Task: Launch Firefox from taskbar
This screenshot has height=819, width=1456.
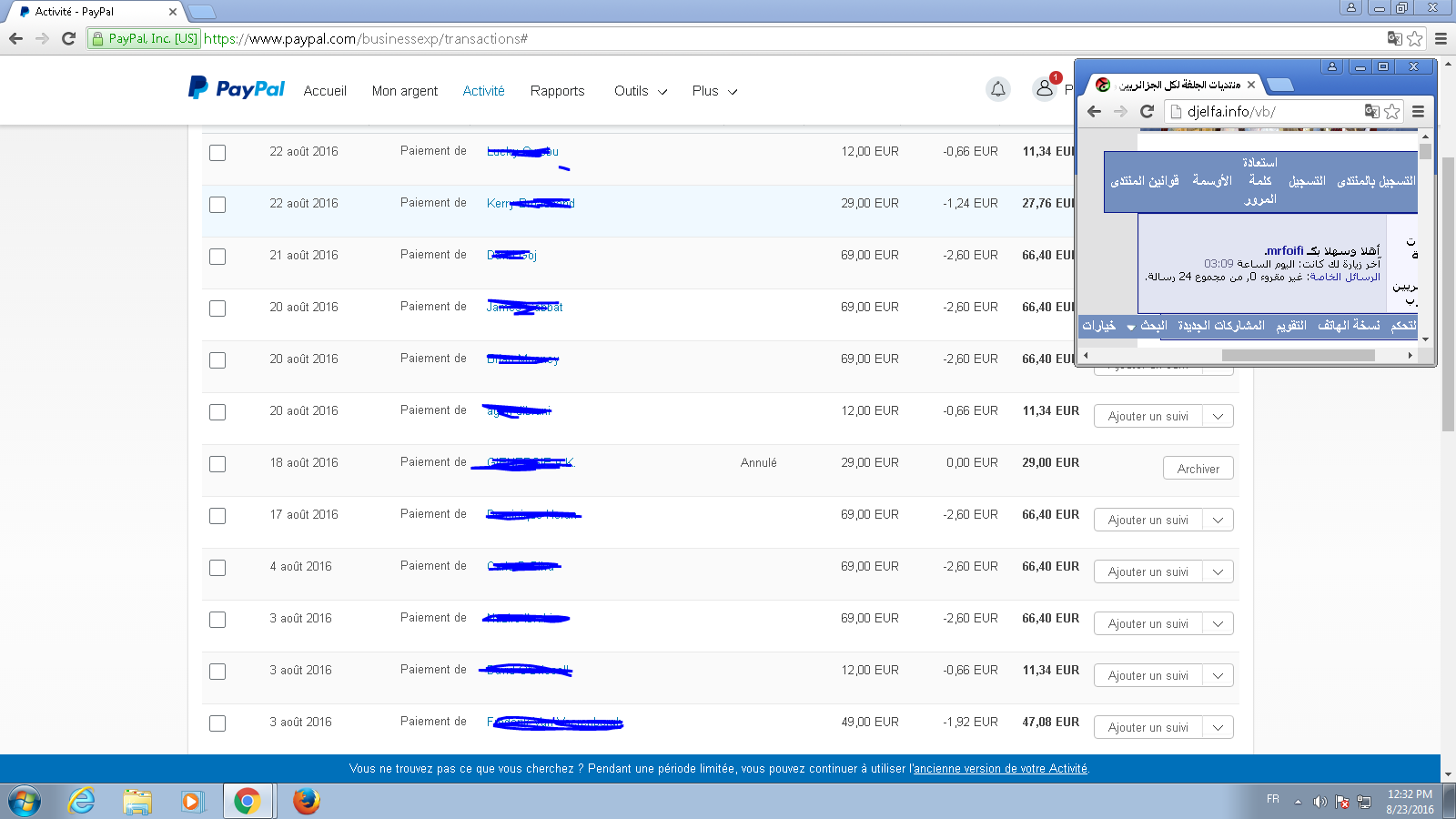Action: (306, 802)
